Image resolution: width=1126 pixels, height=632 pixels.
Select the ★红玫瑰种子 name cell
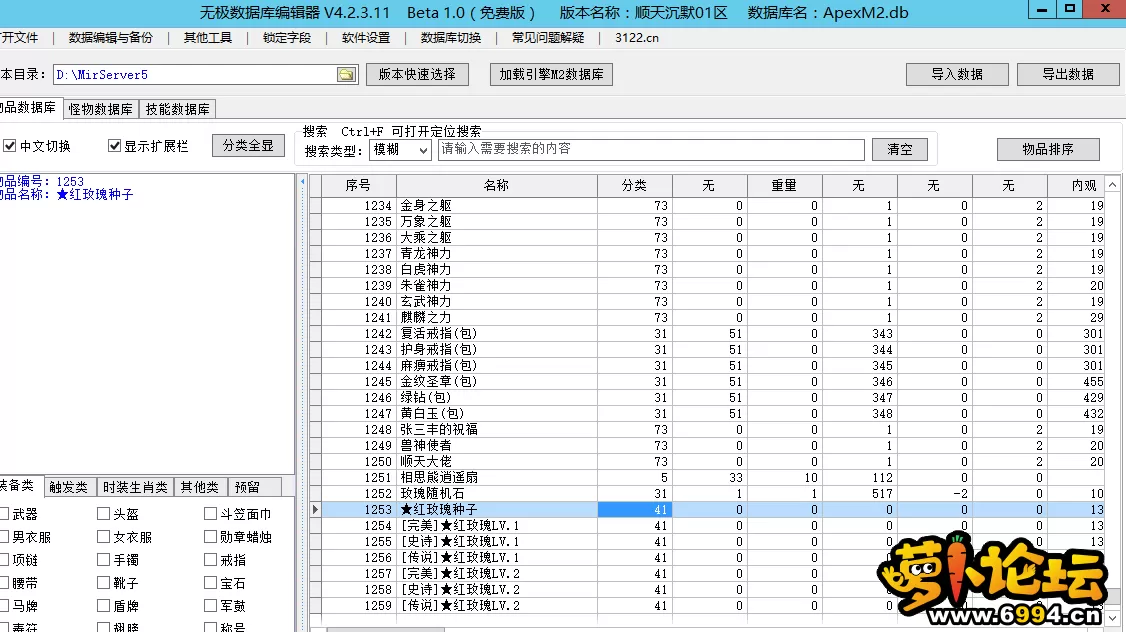[496, 509]
